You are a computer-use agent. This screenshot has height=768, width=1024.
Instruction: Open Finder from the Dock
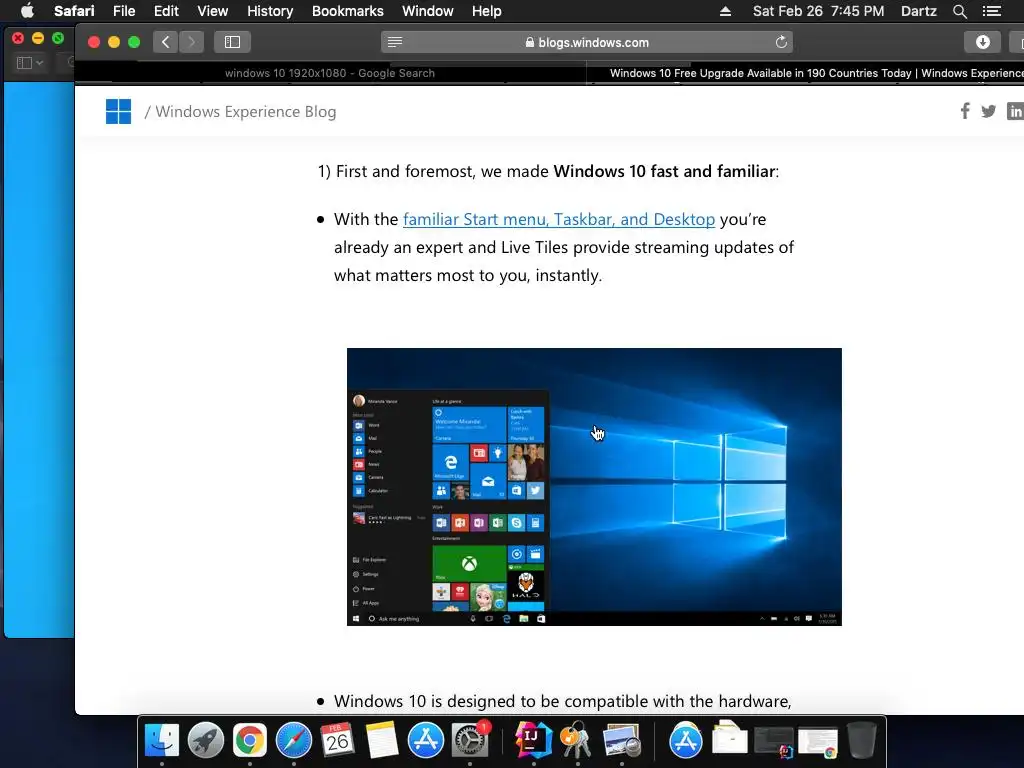pyautogui.click(x=161, y=740)
